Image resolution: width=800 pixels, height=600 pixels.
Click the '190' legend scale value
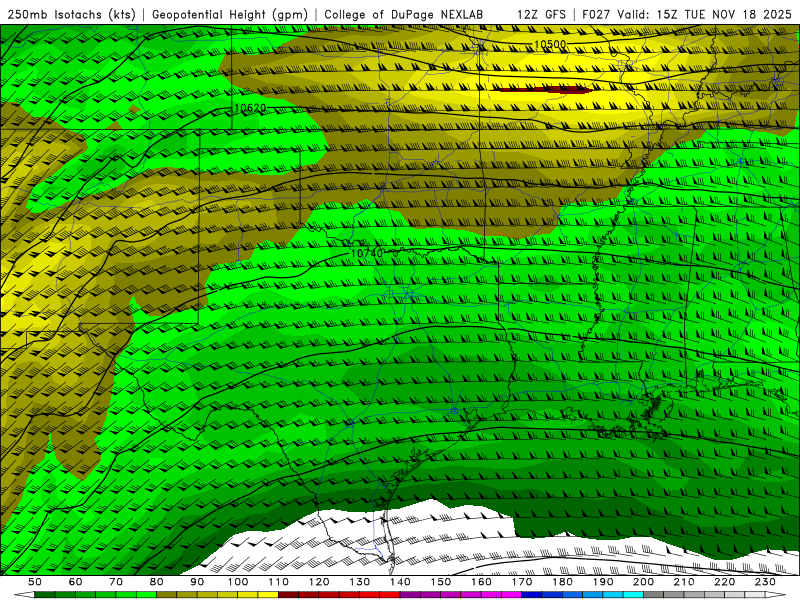click(603, 582)
